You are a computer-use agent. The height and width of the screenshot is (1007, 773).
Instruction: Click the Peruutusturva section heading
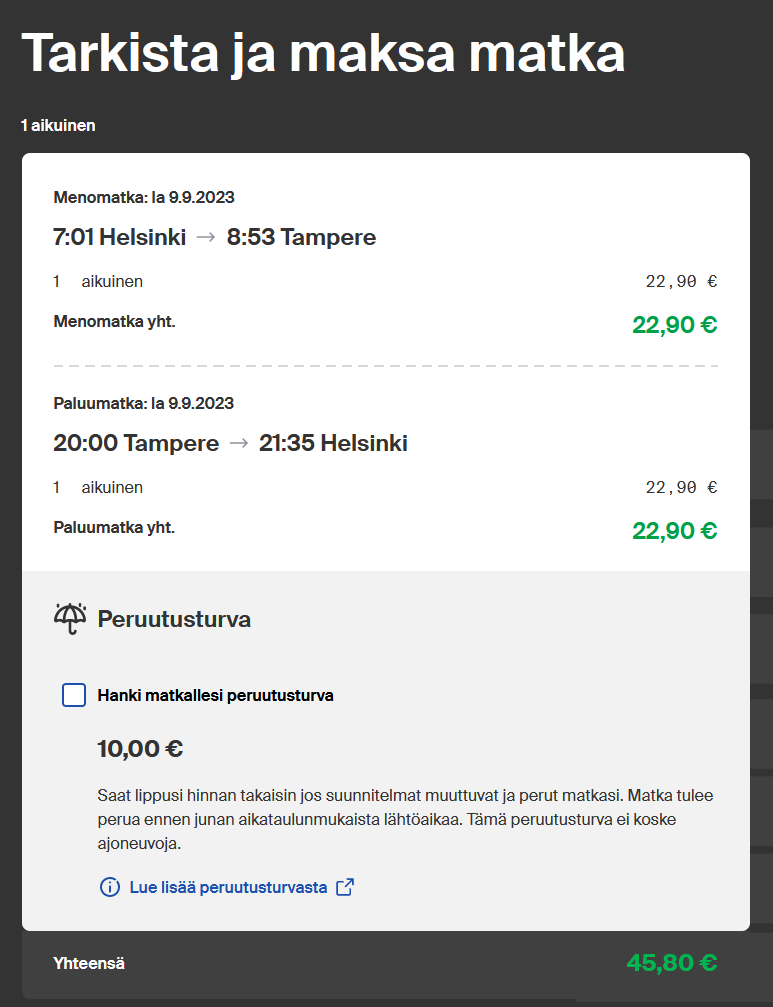coord(174,619)
